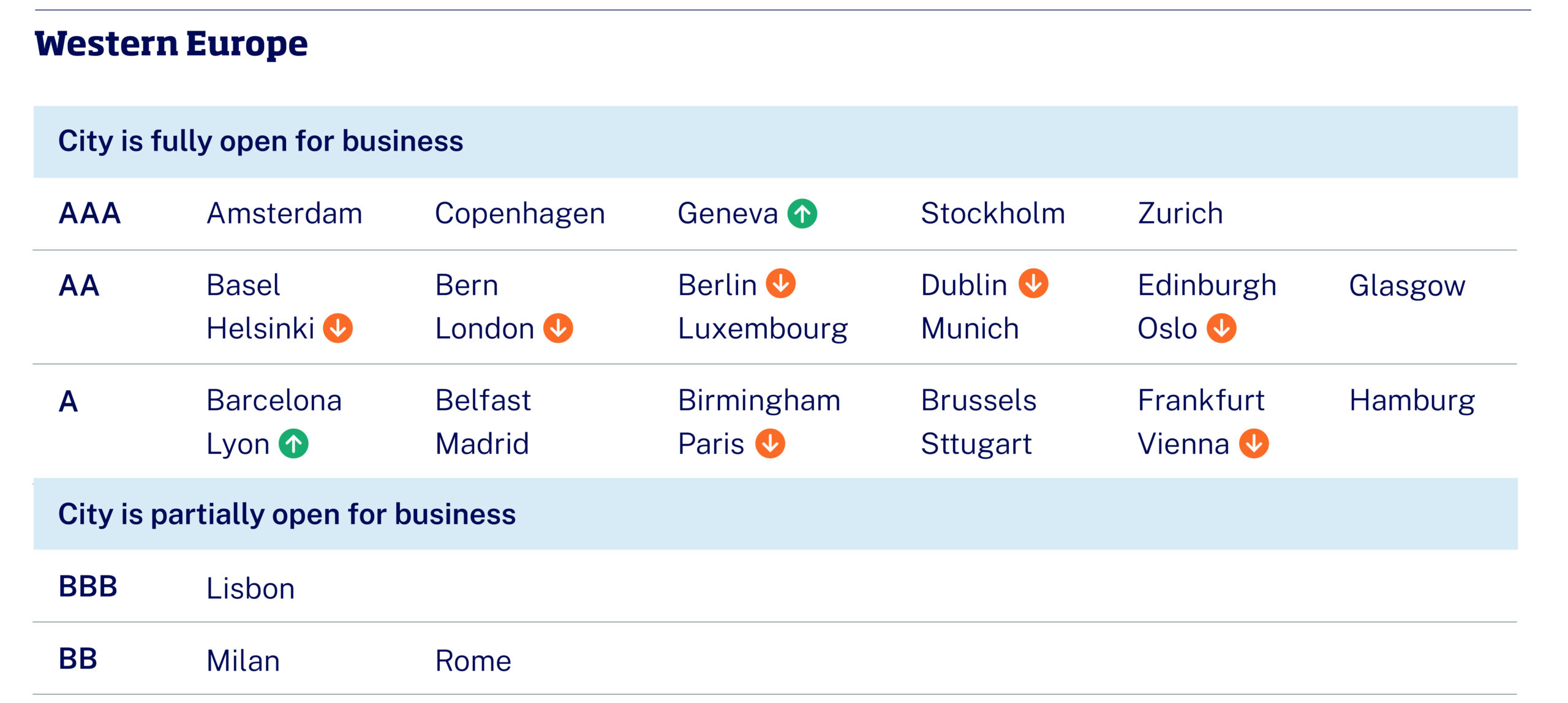Click Hamburg in the A rating row
Screen dimensions: 1568x703
coord(1412,401)
